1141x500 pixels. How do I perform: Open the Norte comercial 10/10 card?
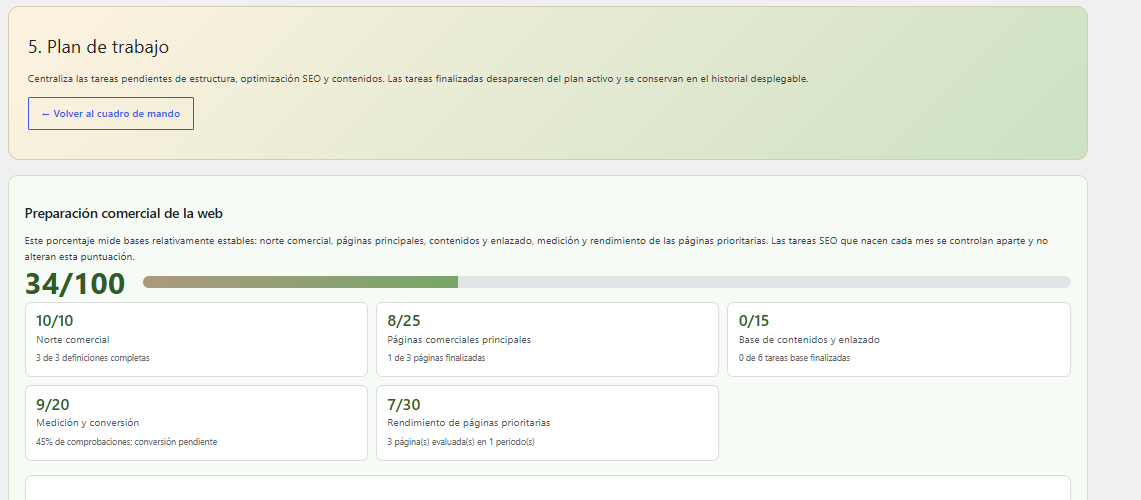(196, 340)
